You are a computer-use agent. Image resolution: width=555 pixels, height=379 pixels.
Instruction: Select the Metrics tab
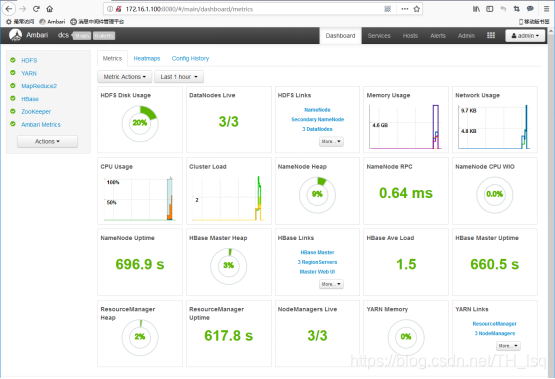[x=112, y=58]
